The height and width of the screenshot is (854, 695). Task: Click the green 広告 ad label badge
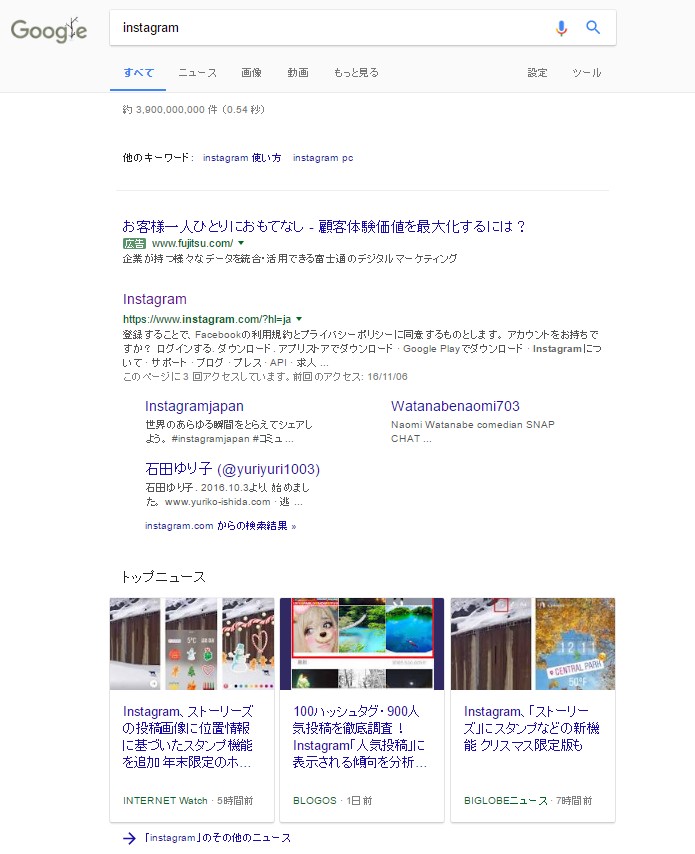tap(134, 243)
